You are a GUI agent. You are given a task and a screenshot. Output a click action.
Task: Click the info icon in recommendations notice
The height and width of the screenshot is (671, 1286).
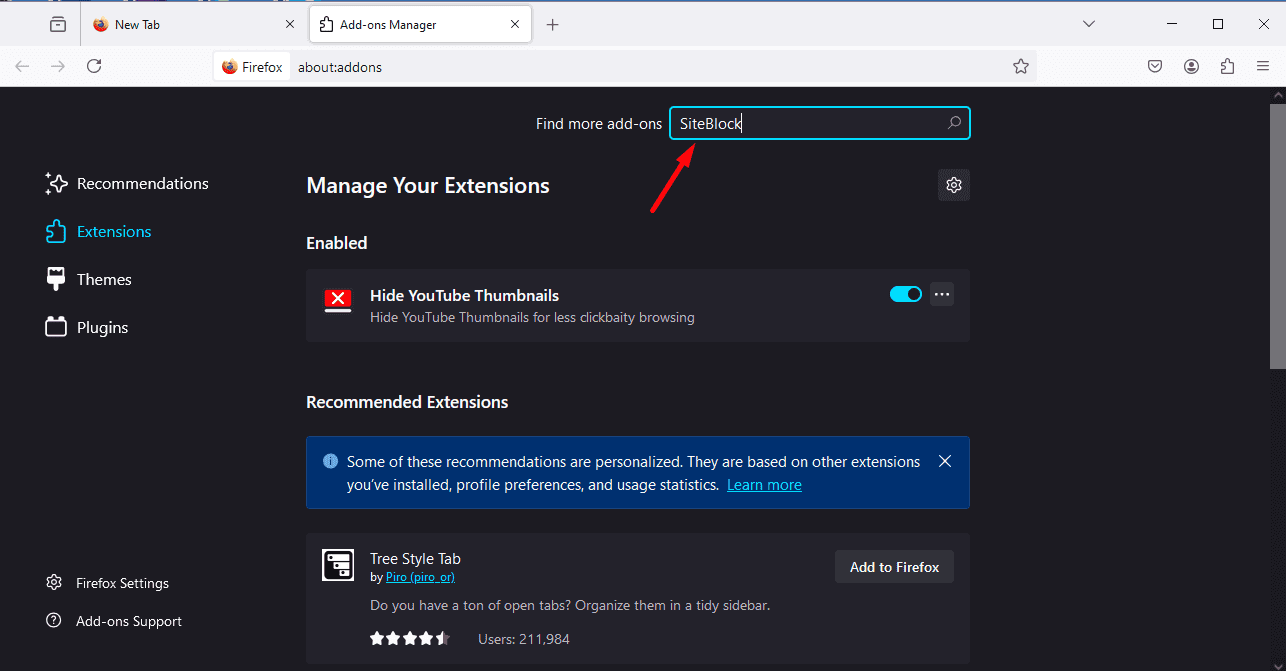click(x=330, y=461)
